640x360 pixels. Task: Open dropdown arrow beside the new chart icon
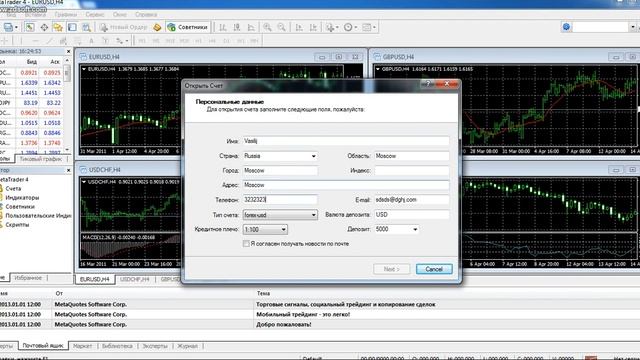[x=16, y=27]
